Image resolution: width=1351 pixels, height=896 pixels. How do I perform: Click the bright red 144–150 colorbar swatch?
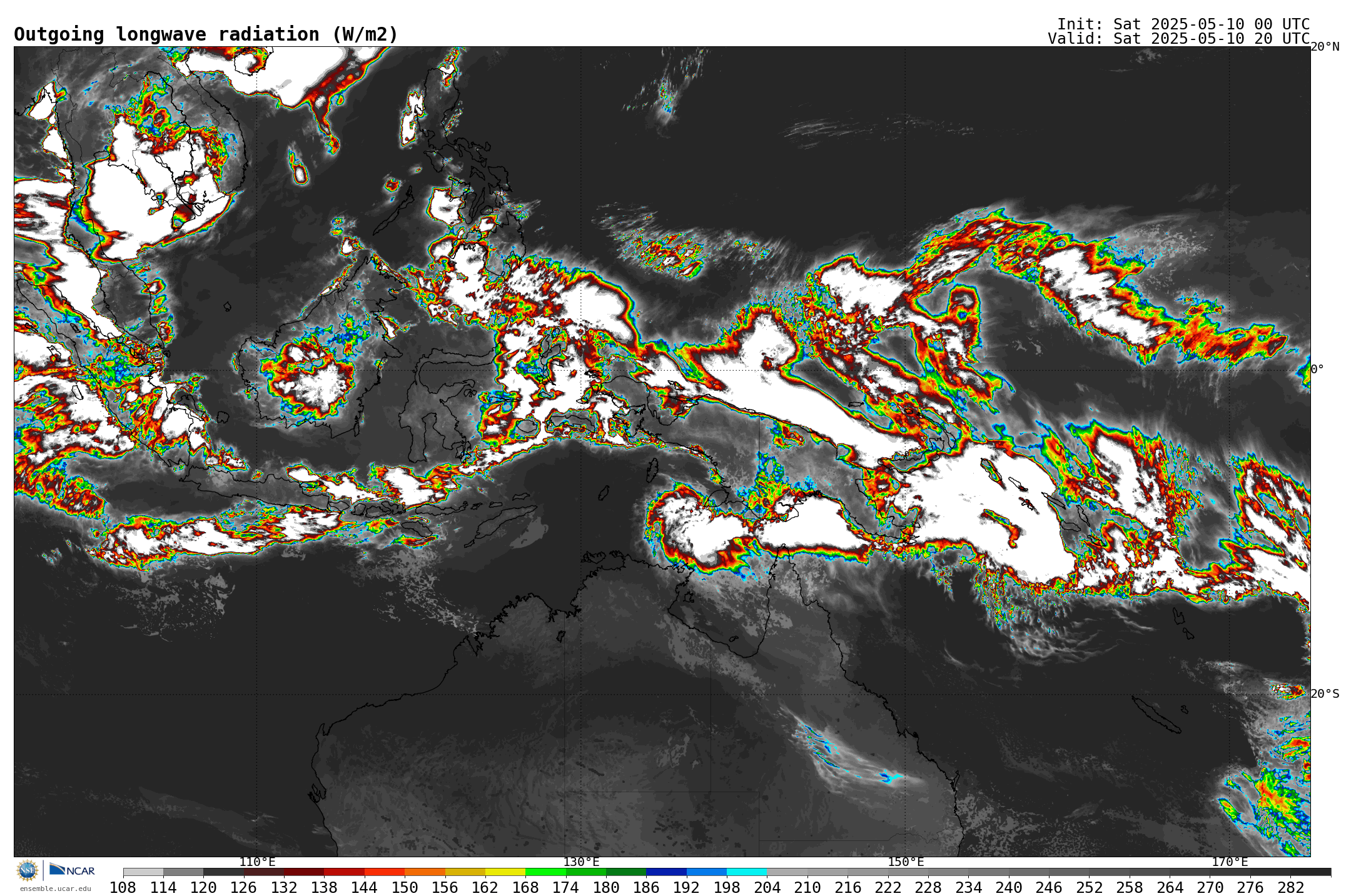tap(385, 872)
